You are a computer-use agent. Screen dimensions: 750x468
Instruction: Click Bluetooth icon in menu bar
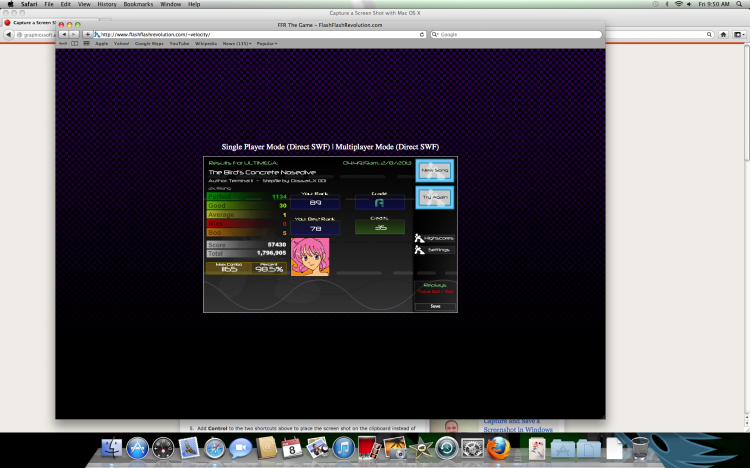pos(667,4)
